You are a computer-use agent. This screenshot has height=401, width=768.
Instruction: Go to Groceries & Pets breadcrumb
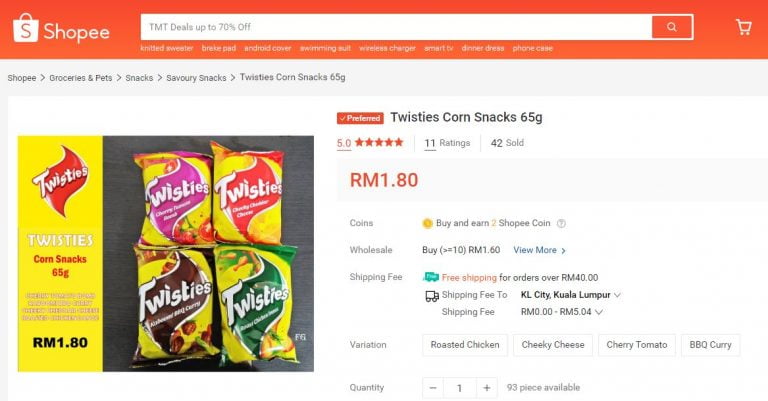81,77
